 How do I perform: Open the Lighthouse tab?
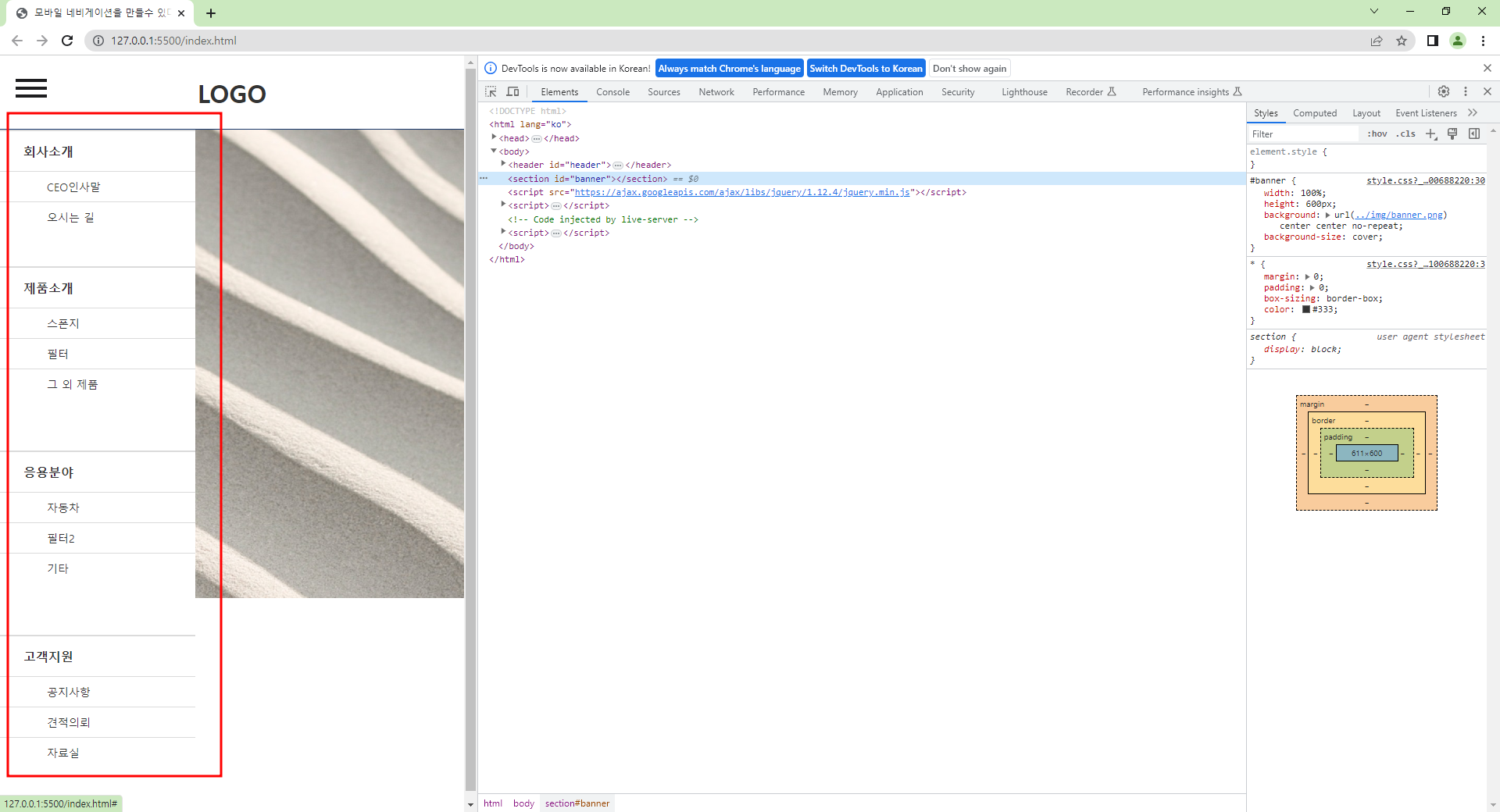tap(1024, 92)
